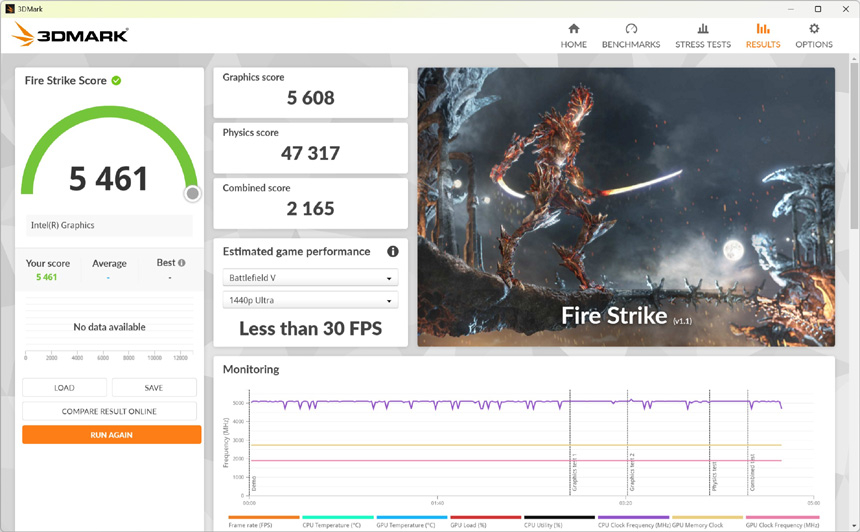This screenshot has height=532, width=860.
Task: Open the Battlefield V game dropdown
Action: point(310,277)
